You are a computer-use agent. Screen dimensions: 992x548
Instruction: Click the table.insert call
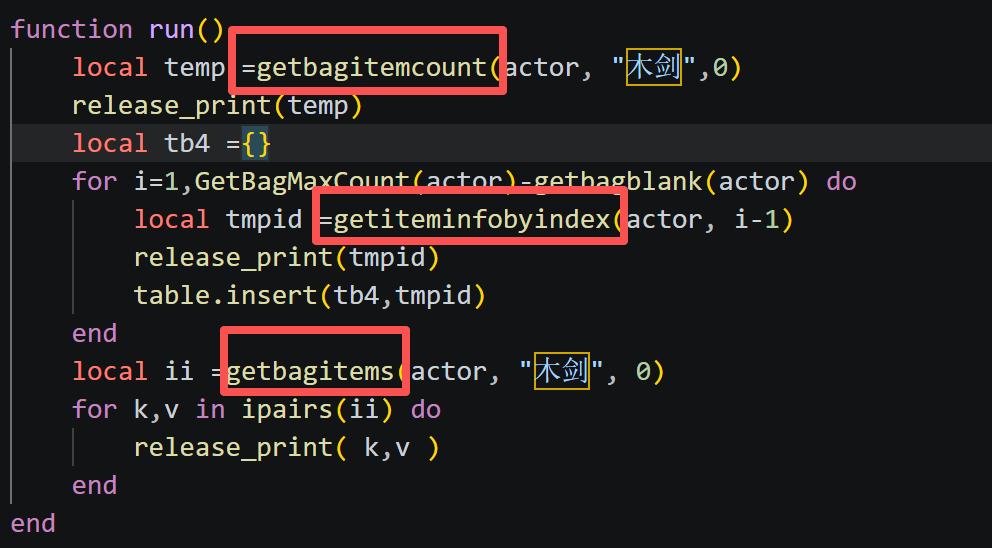click(309, 296)
